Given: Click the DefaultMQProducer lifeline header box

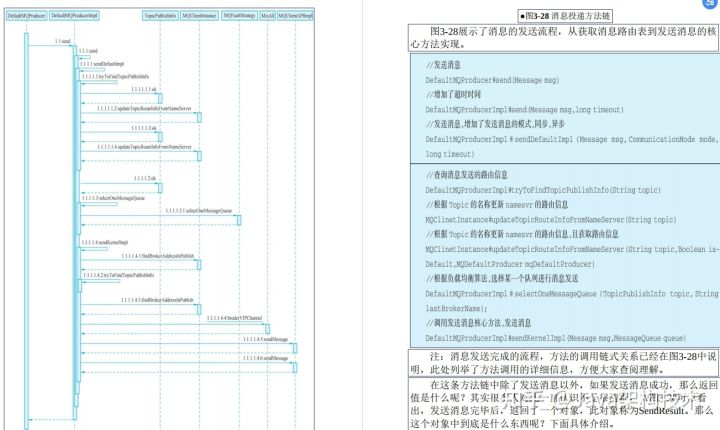Looking at the screenshot, I should [26, 16].
